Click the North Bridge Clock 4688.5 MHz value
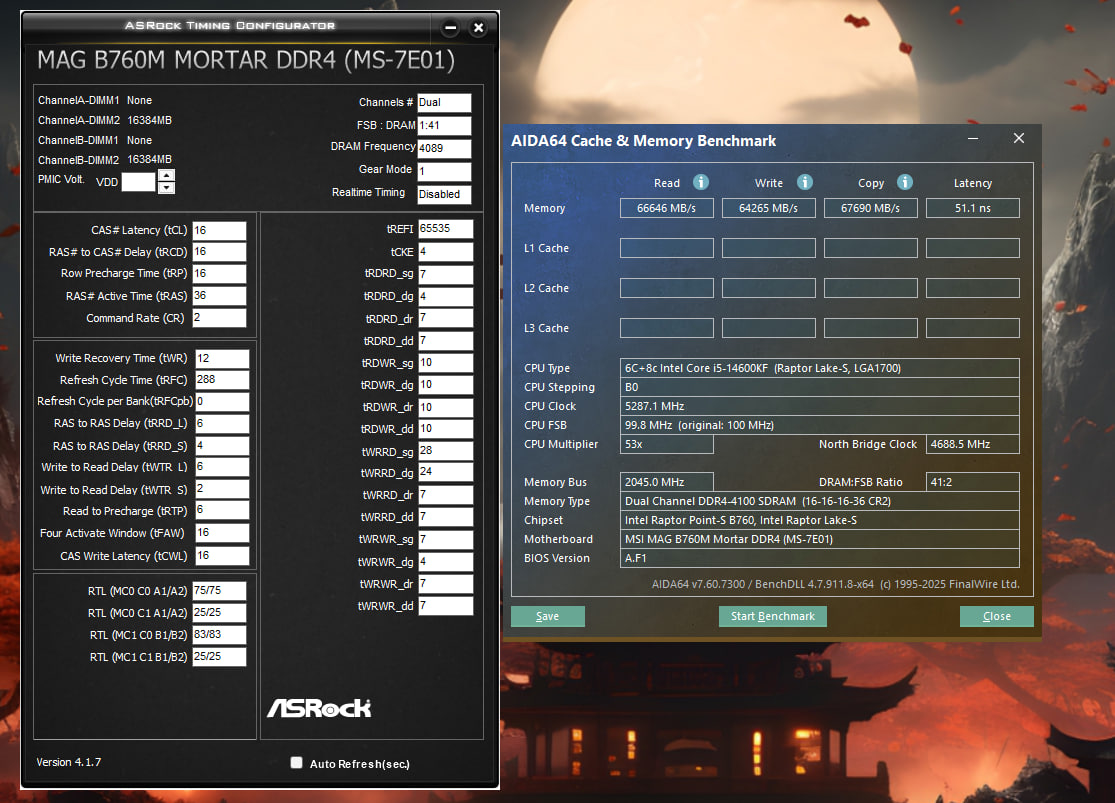Image resolution: width=1115 pixels, height=803 pixels. pyautogui.click(x=972, y=444)
